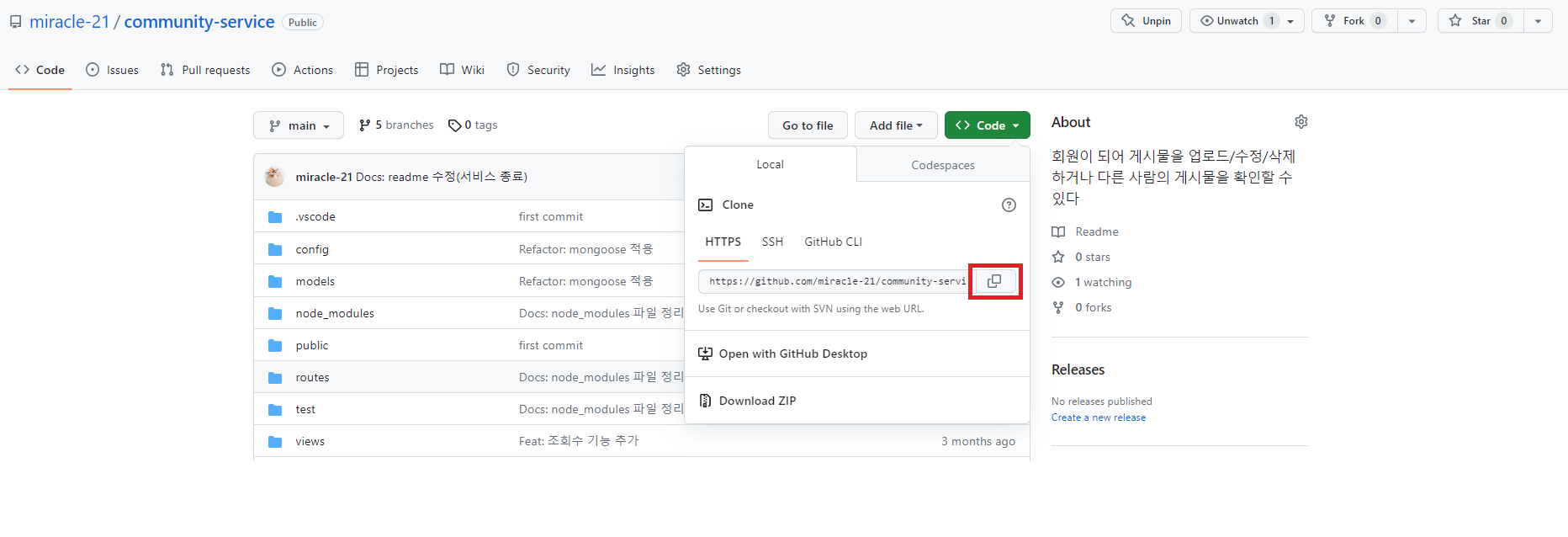
Task: Click Create a new release link
Action: (x=1099, y=417)
